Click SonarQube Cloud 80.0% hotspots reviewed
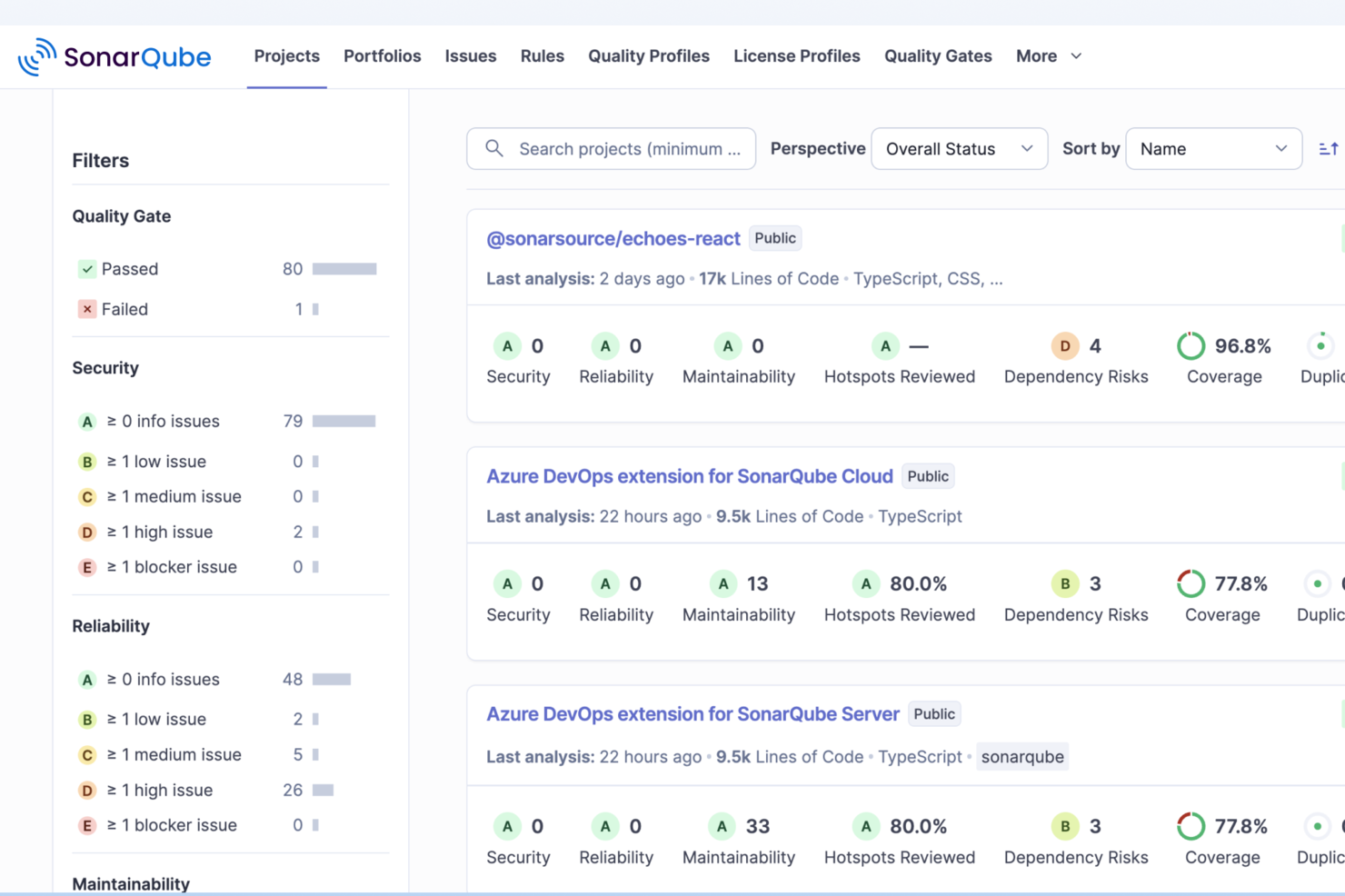This screenshot has height=896, width=1345. [x=919, y=583]
